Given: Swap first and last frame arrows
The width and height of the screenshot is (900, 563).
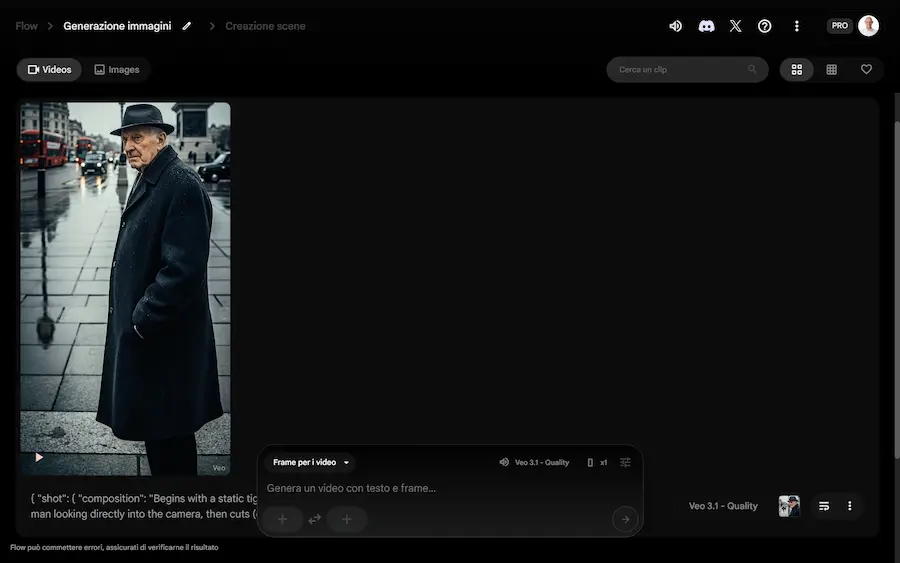Looking at the screenshot, I should point(314,519).
